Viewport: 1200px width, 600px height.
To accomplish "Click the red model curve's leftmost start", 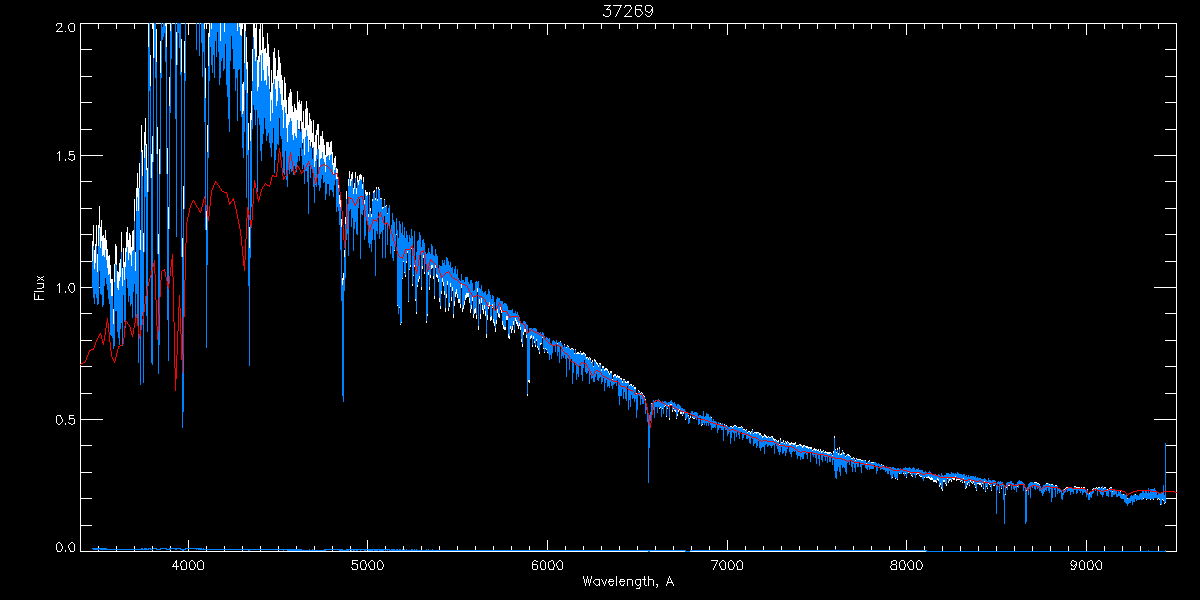I will point(82,363).
